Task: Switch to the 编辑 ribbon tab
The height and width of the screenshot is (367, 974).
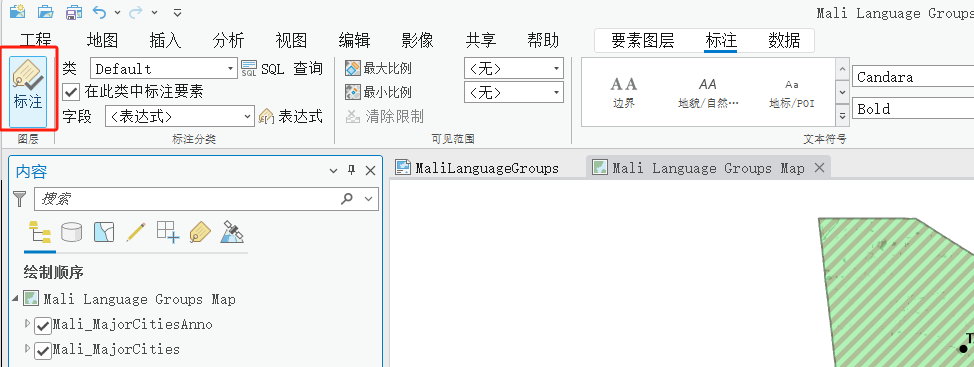Action: 355,41
